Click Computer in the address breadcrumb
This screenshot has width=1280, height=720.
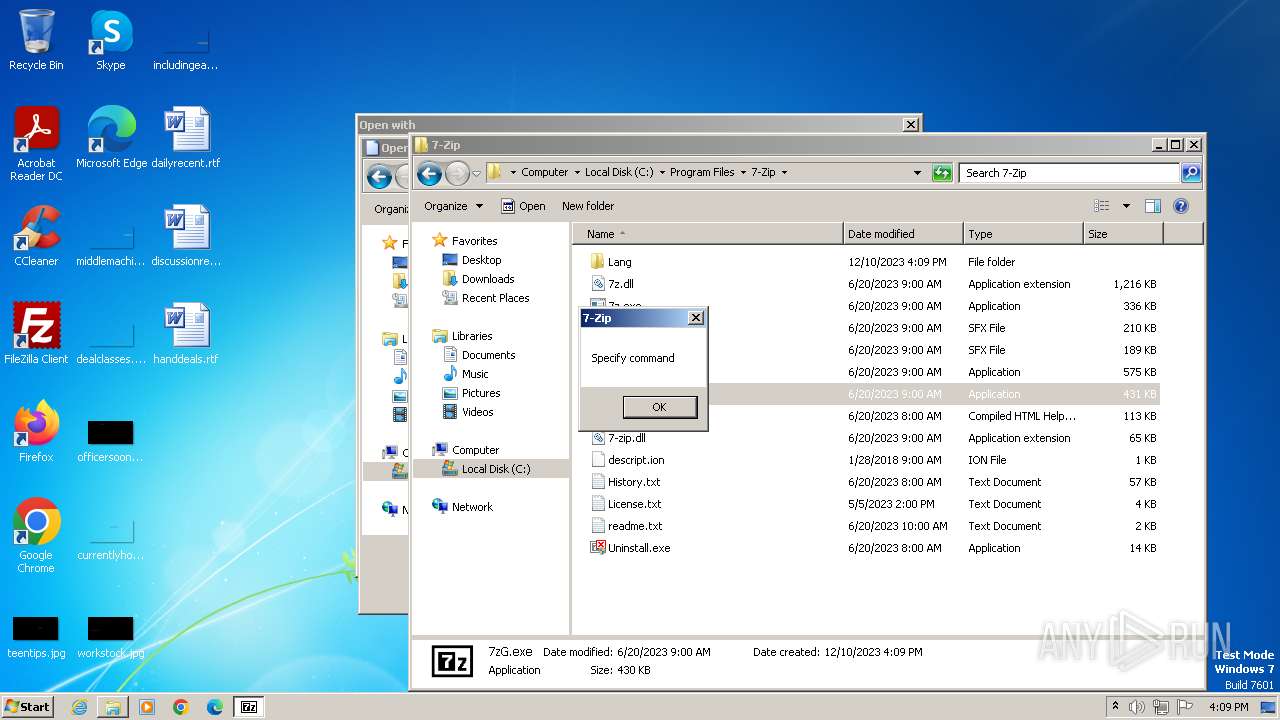(x=544, y=172)
